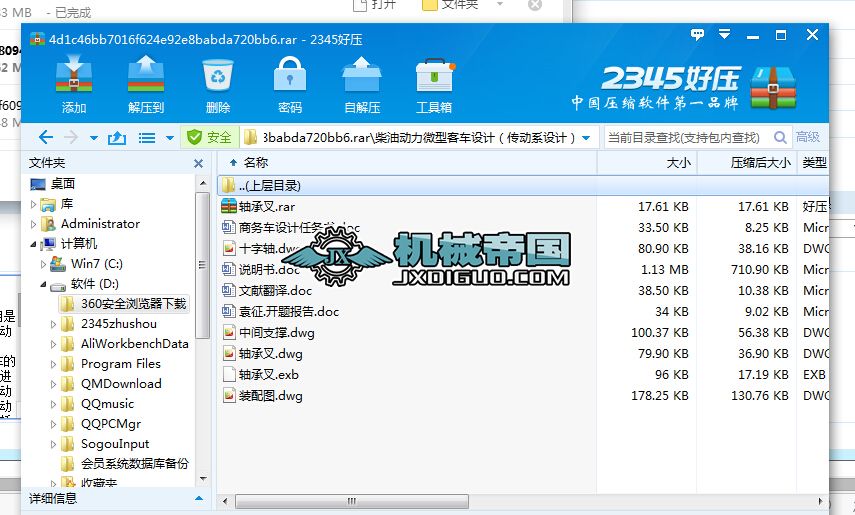Close the 文件夹 folder pane
Screen dimensions: 855x515
pos(198,163)
